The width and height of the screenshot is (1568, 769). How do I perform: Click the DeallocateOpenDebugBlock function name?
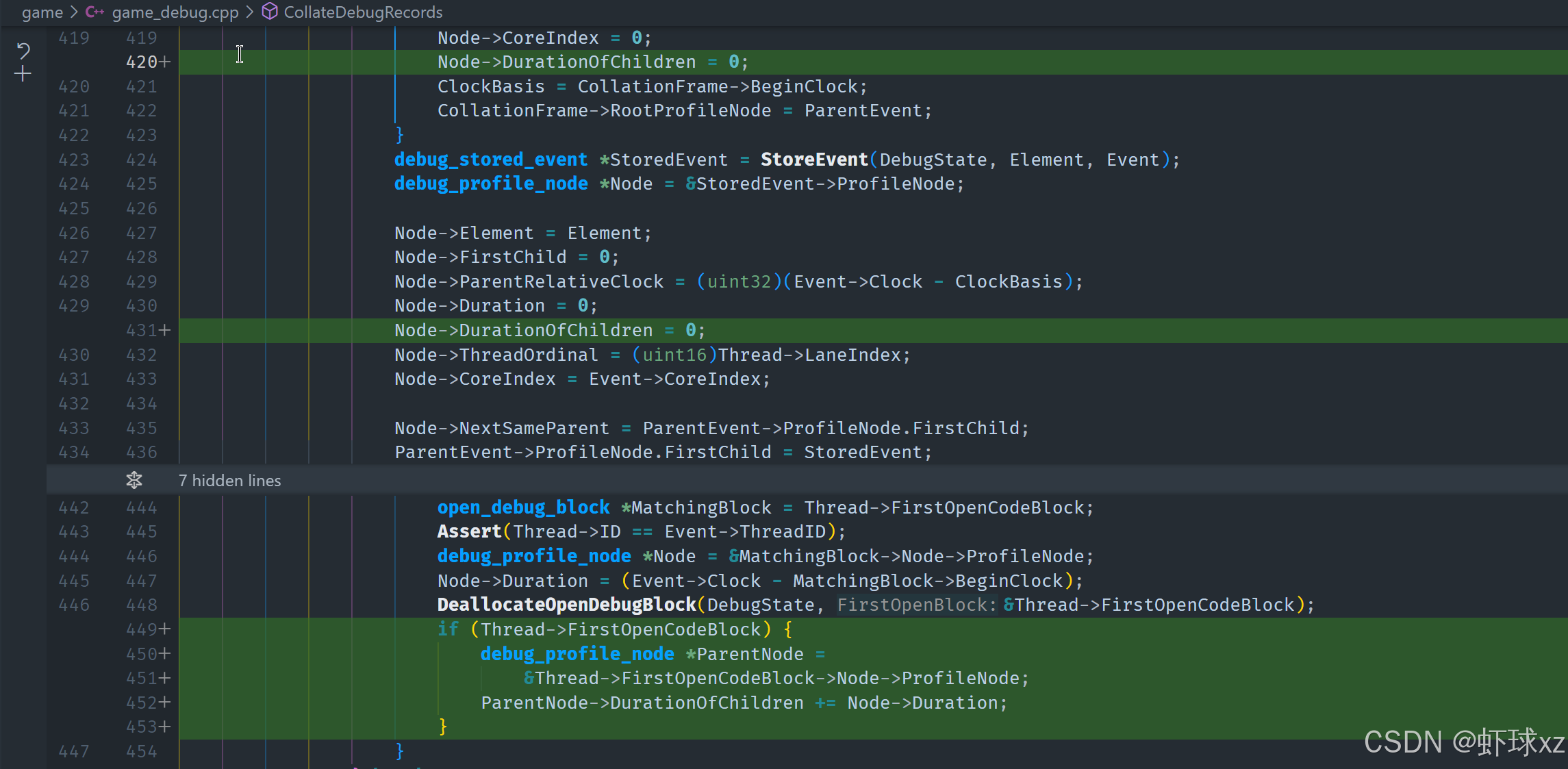(x=566, y=605)
